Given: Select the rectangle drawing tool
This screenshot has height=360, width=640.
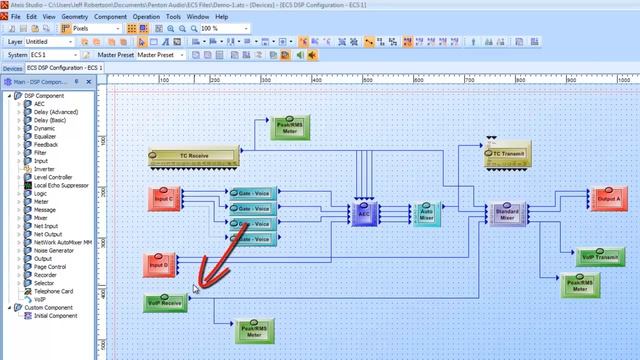Looking at the screenshot, I should click(x=153, y=42).
